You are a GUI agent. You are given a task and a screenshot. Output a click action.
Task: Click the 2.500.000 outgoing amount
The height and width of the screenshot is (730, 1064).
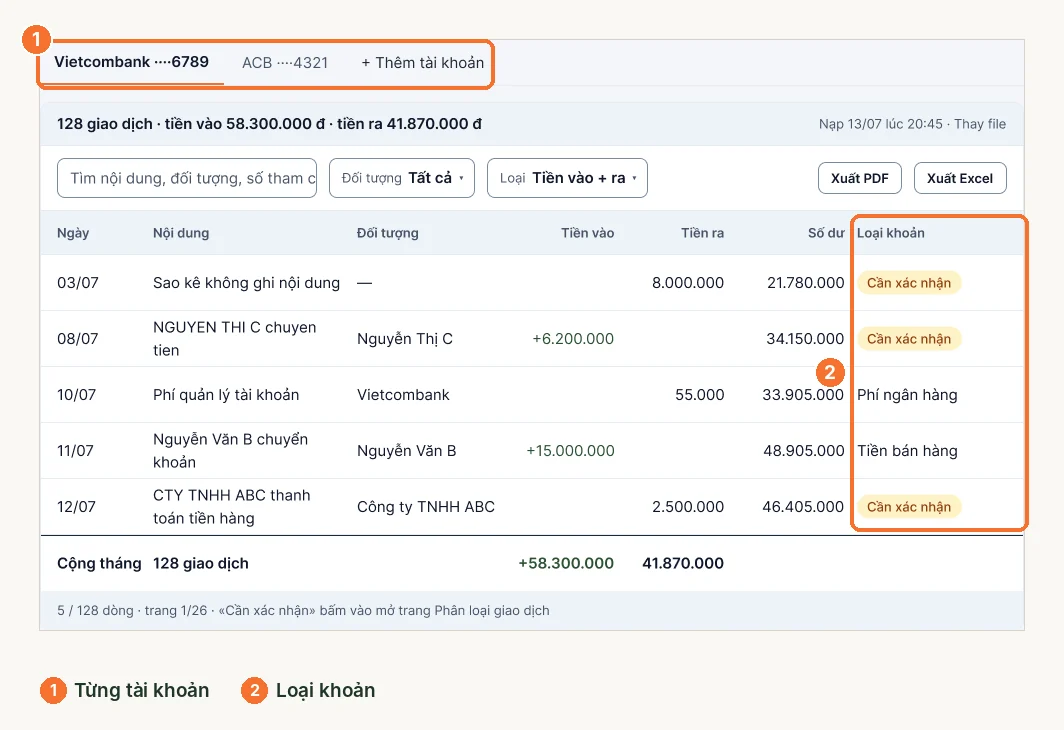point(688,507)
